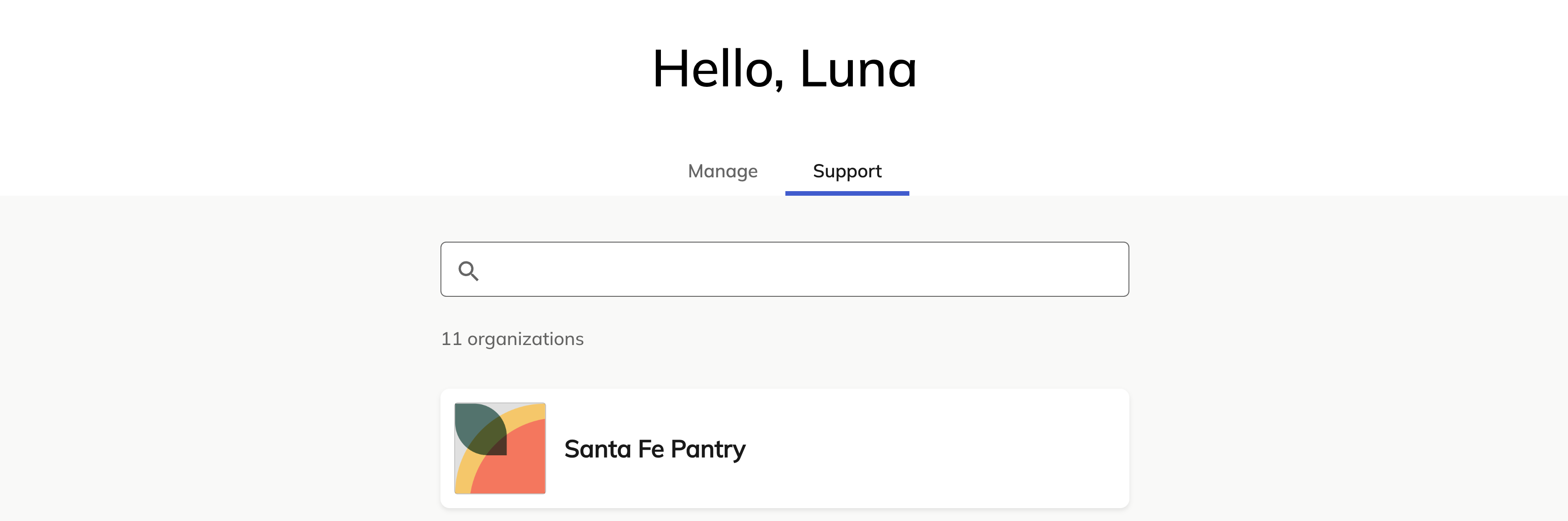The width and height of the screenshot is (1568, 521).
Task: Click the magnifying glass search icon
Action: pyautogui.click(x=468, y=270)
